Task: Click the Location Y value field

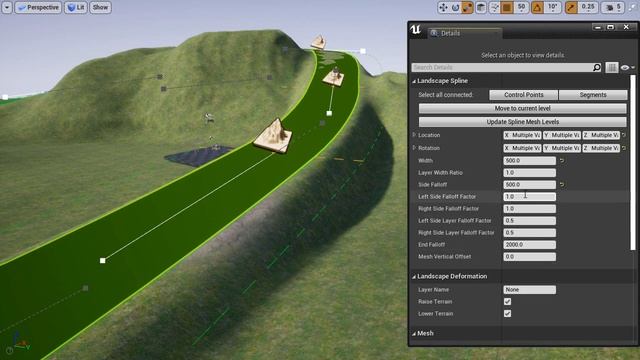Action: pyautogui.click(x=562, y=135)
